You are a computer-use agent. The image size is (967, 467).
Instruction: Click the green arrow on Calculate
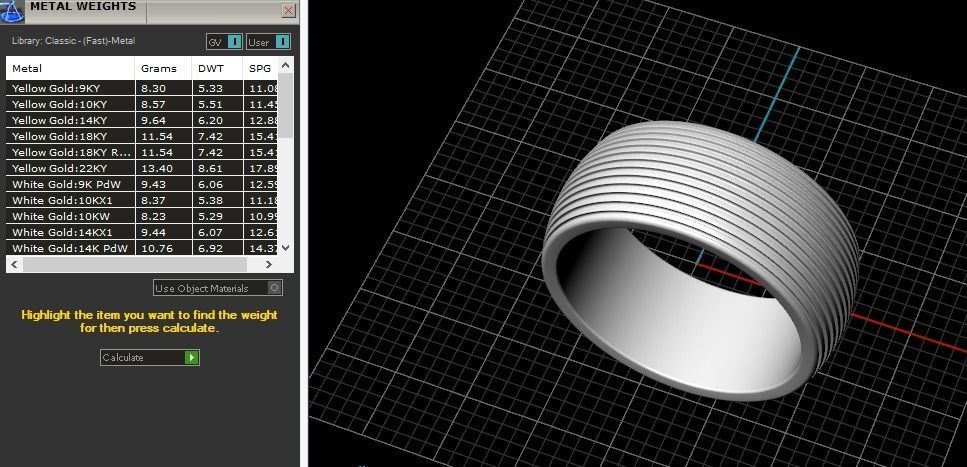[192, 357]
